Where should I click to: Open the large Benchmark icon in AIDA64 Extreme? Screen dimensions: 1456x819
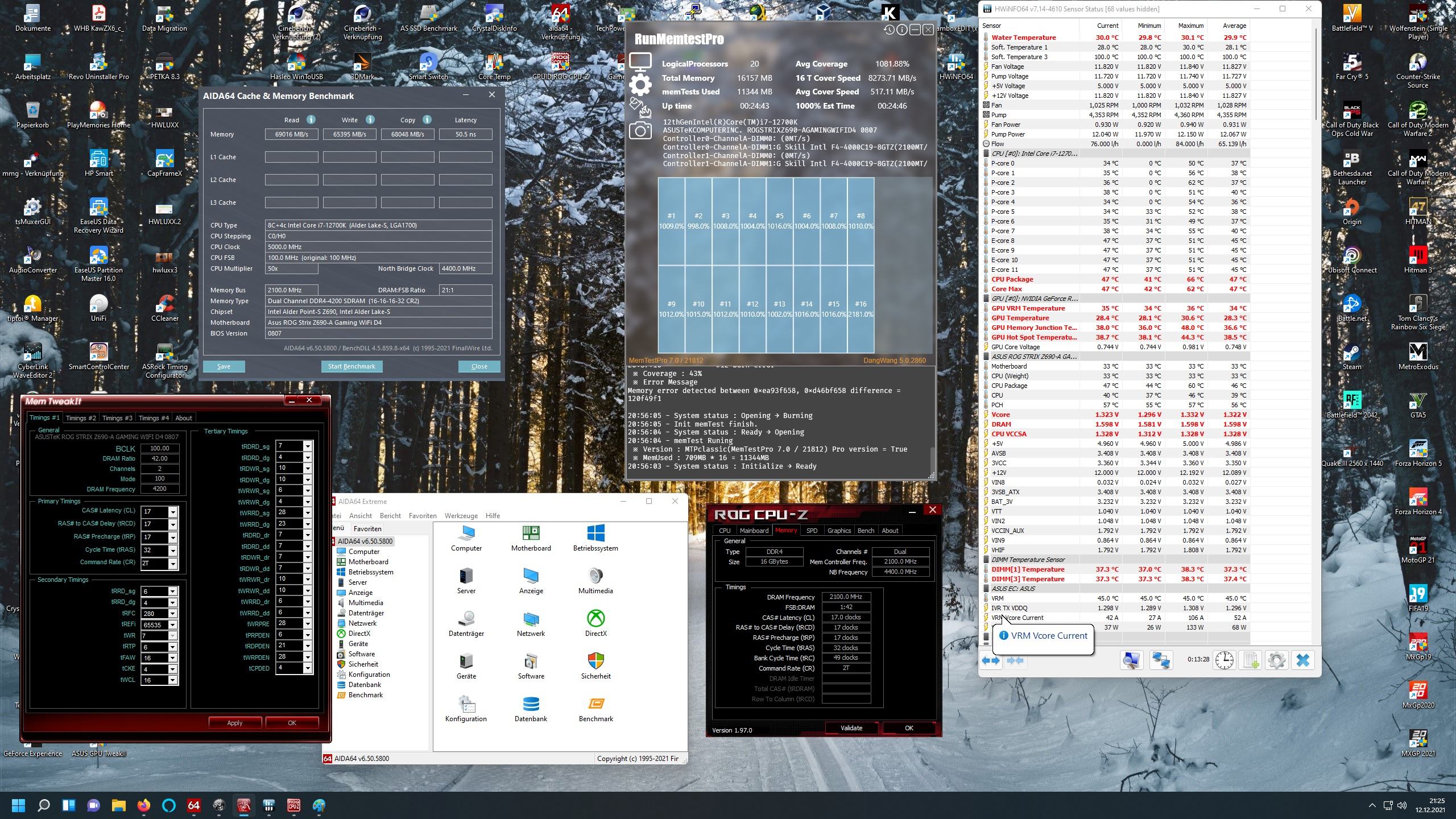pos(595,709)
